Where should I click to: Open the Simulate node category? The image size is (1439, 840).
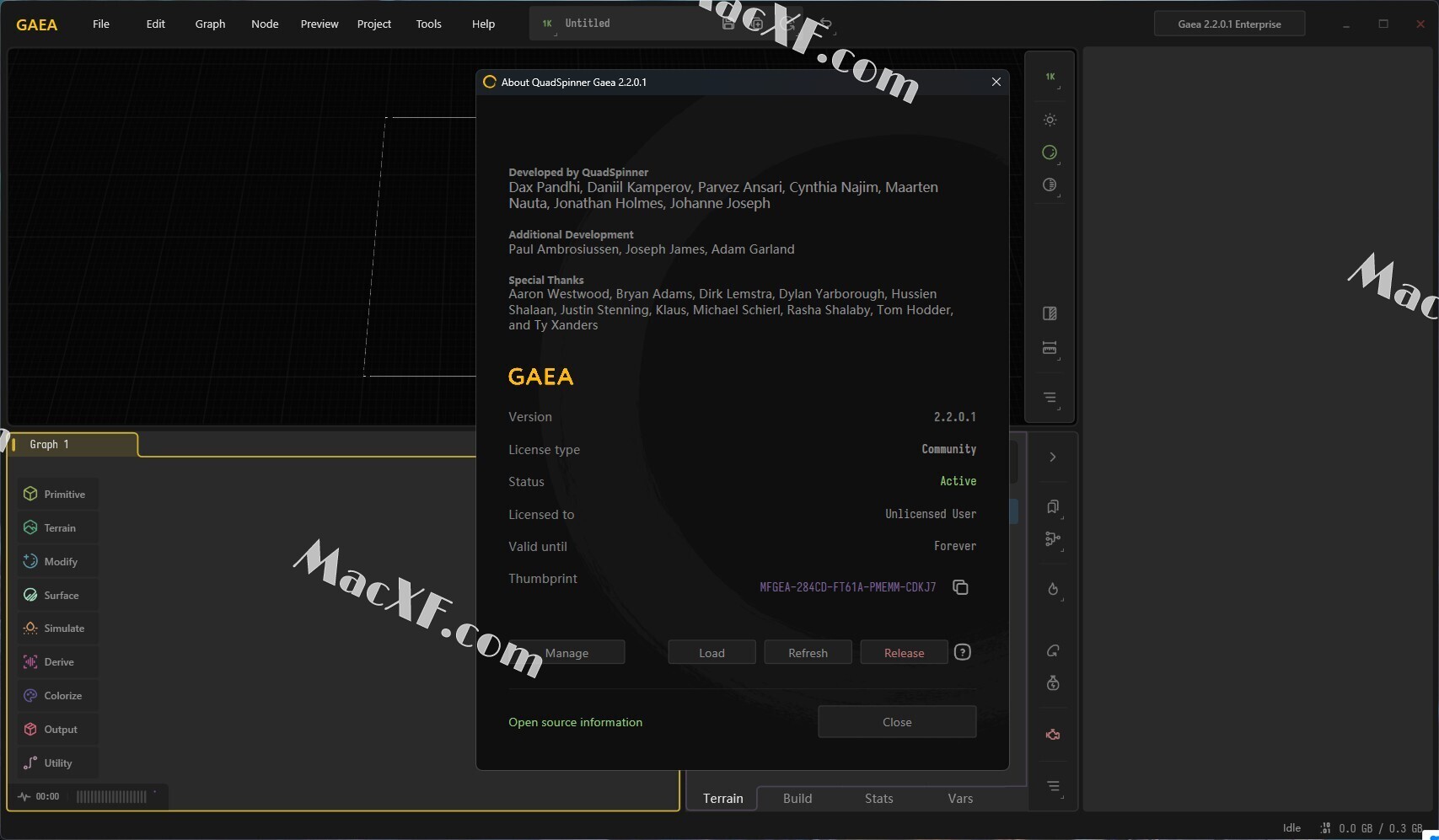click(x=57, y=628)
